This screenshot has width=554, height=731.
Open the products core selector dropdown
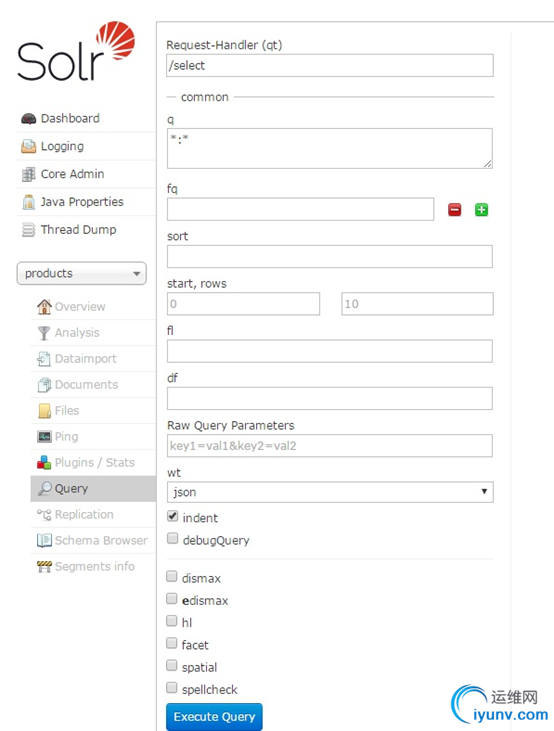point(82,273)
